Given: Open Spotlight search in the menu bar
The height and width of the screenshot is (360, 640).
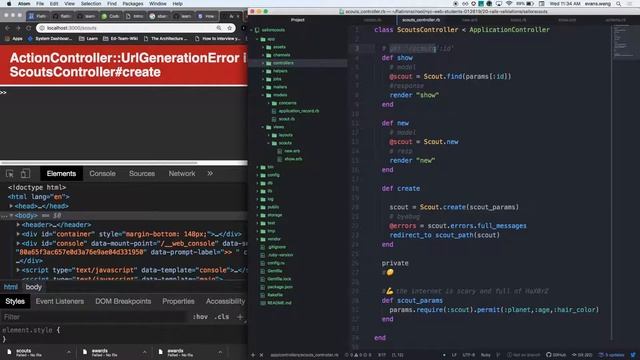Looking at the screenshot, I should click(x=619, y=4).
